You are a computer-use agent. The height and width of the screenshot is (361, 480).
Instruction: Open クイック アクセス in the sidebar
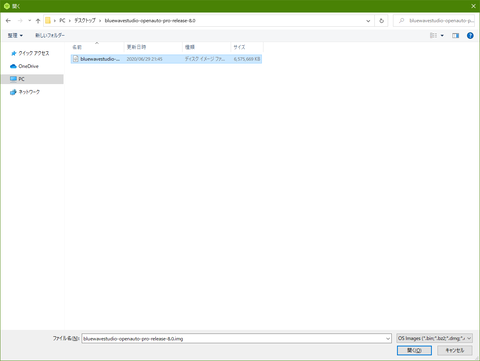(x=34, y=53)
